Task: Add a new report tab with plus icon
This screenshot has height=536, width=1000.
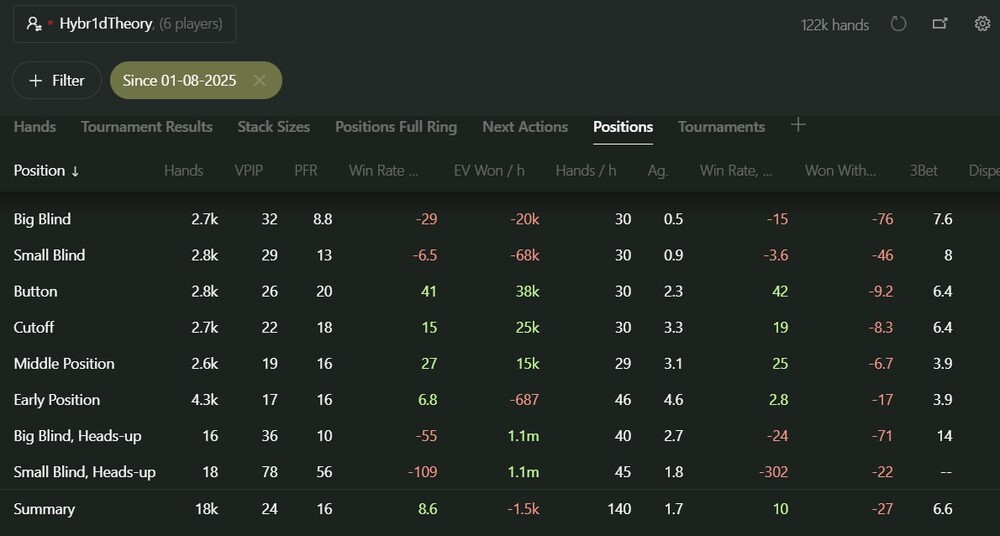Action: [x=798, y=125]
